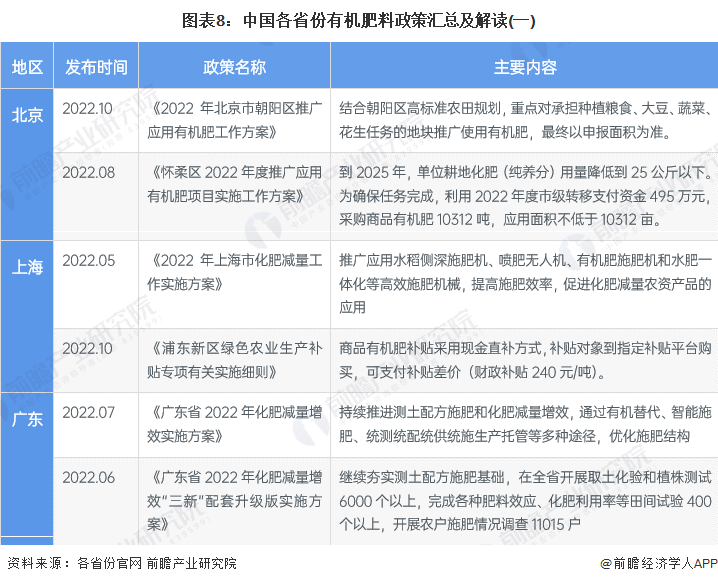Click the 主要内容 column header
This screenshot has width=718, height=584.
click(x=525, y=67)
